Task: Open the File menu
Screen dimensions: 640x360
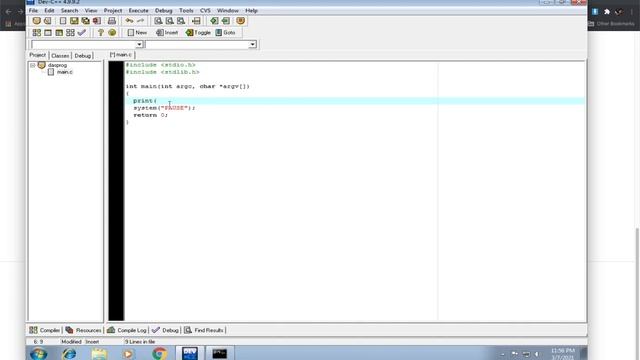Action: pyautogui.click(x=33, y=11)
